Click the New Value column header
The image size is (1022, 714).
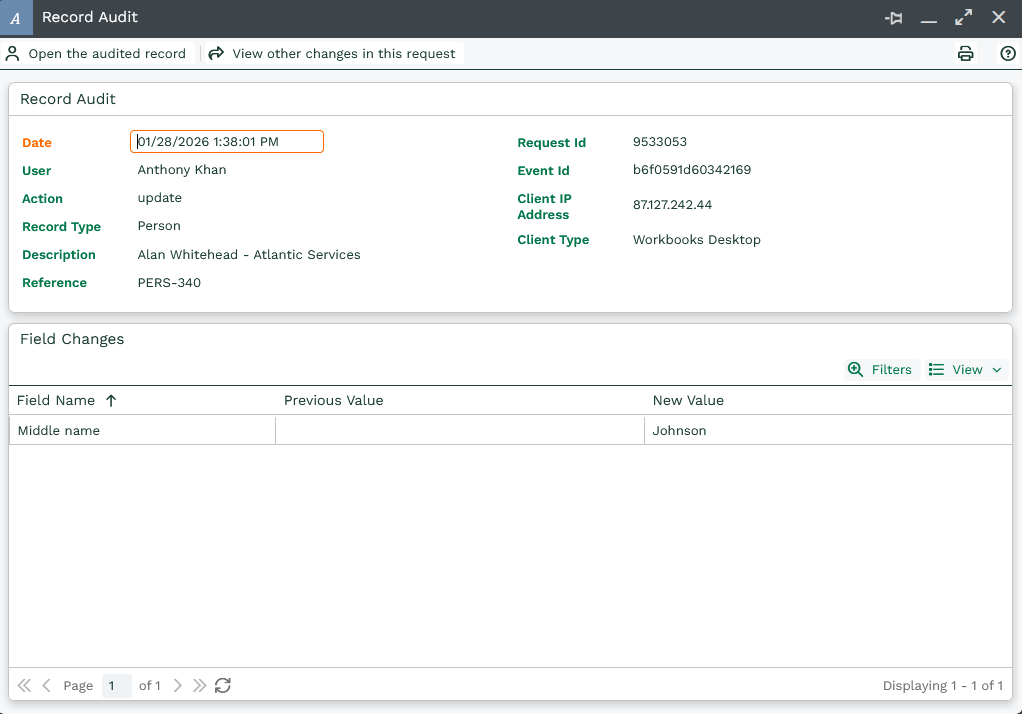(688, 400)
